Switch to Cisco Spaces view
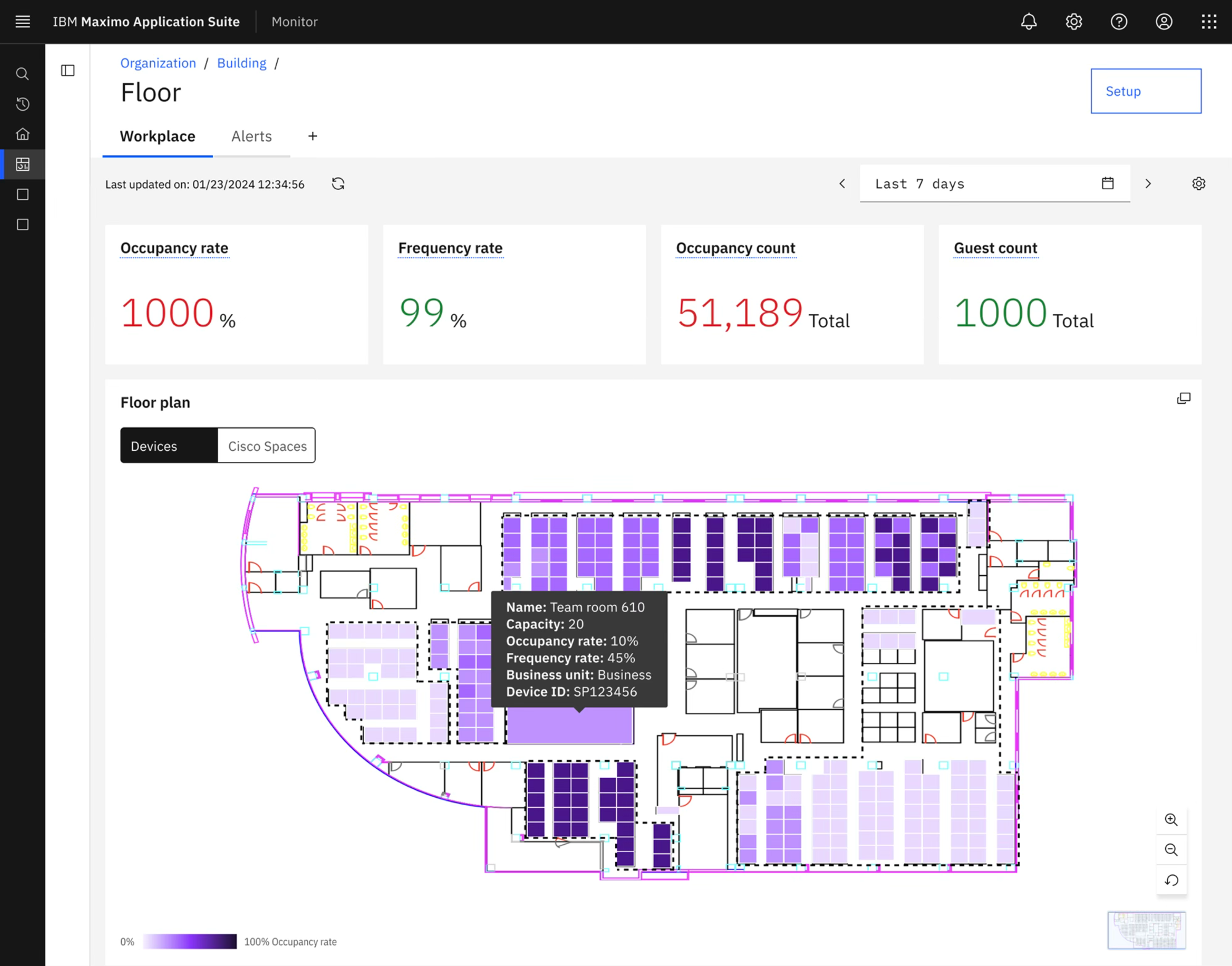This screenshot has height=966, width=1232. coord(266,445)
